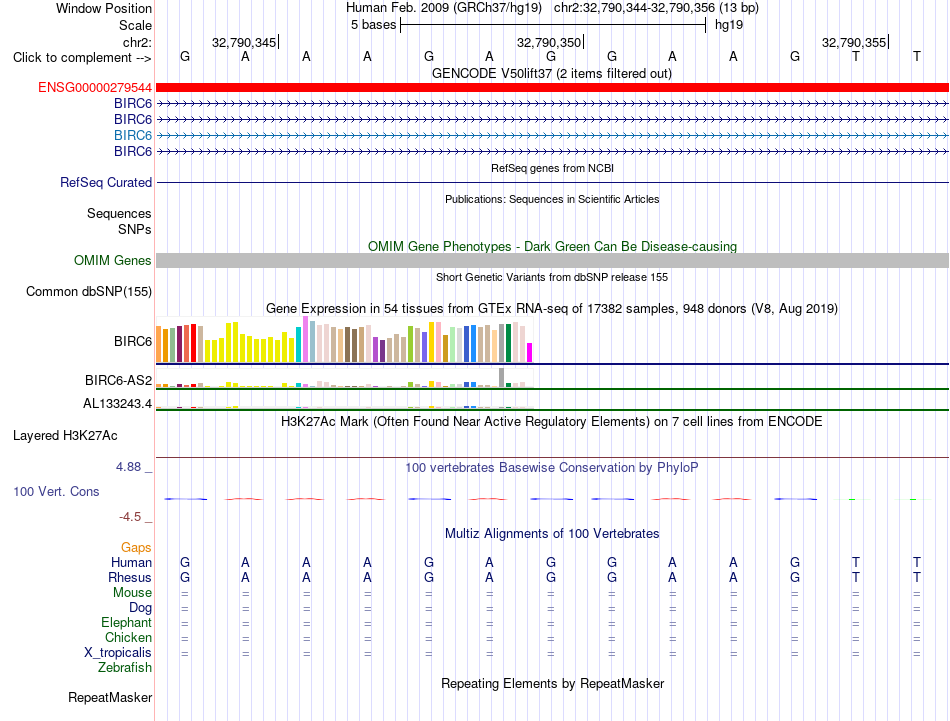Click GTEx Gene Expression track title
Screen dimensions: 950x721
coord(552,308)
